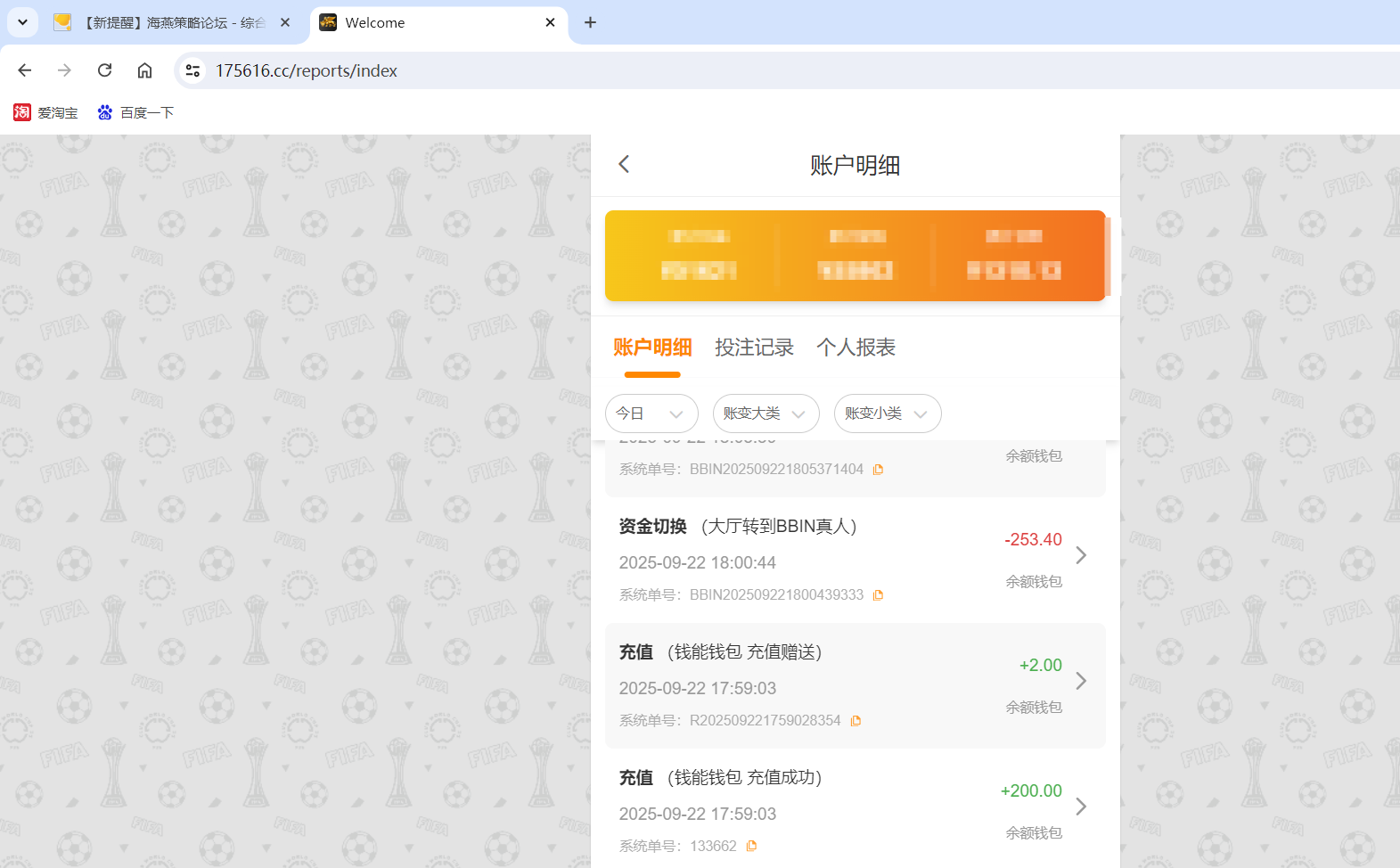The height and width of the screenshot is (868, 1400).
Task: Copy order number BBIN202509221805371404
Action: (x=878, y=470)
